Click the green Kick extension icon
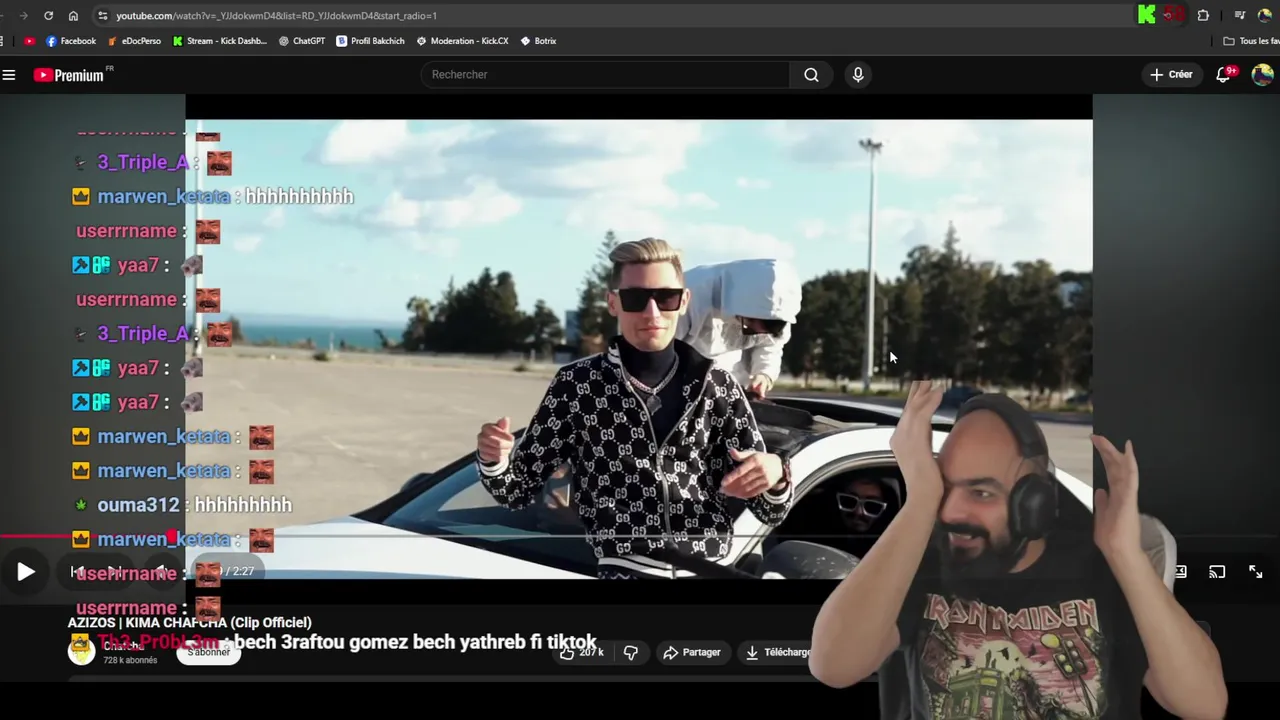Image resolution: width=1280 pixels, height=720 pixels. (1147, 15)
